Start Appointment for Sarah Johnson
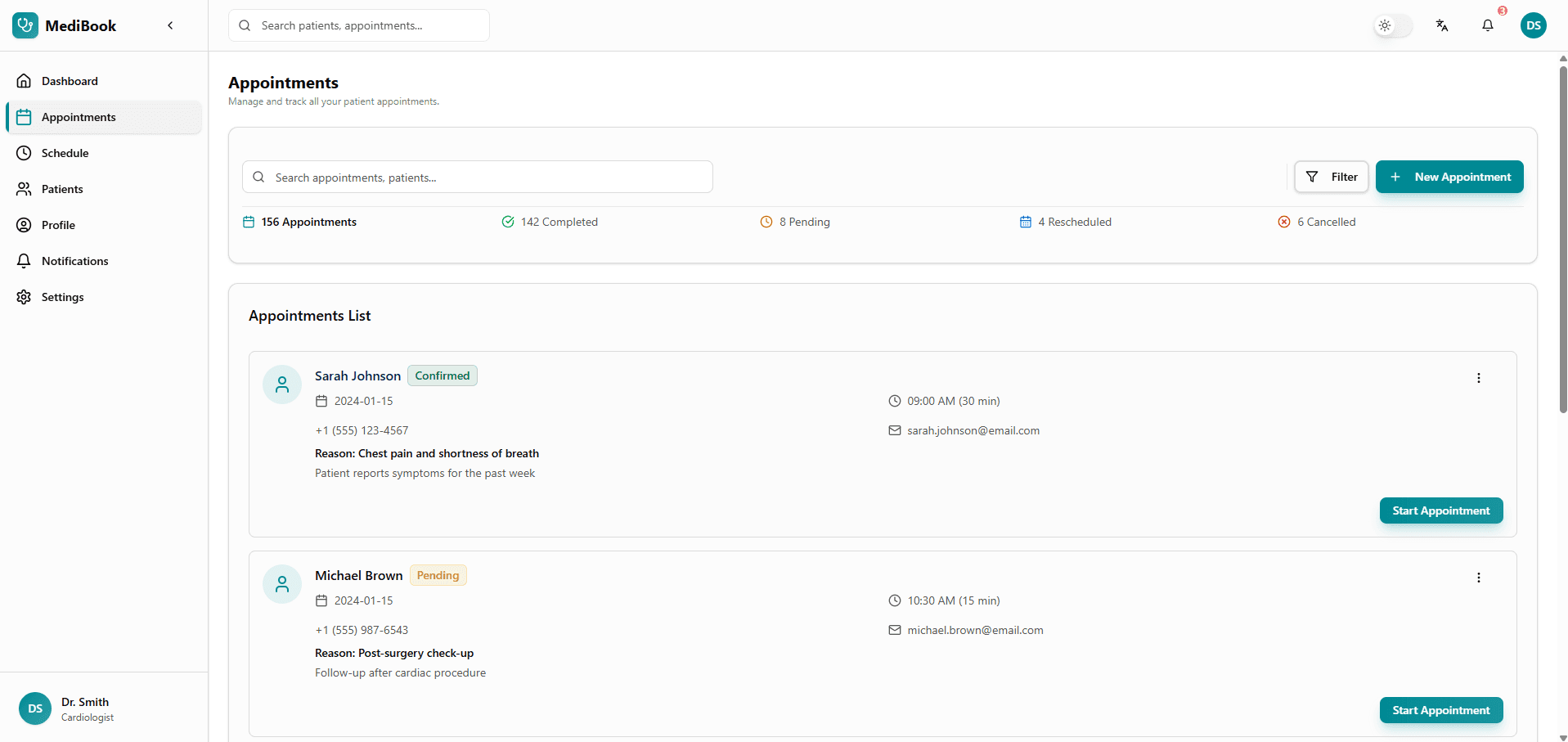 click(x=1441, y=510)
